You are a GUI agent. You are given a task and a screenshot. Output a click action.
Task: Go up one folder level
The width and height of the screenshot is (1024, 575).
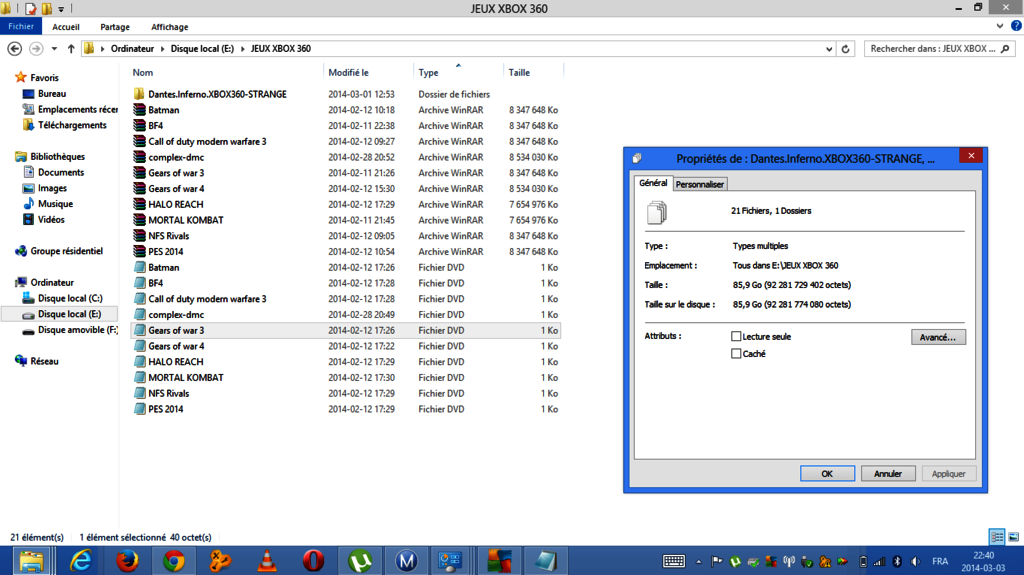pyautogui.click(x=71, y=48)
